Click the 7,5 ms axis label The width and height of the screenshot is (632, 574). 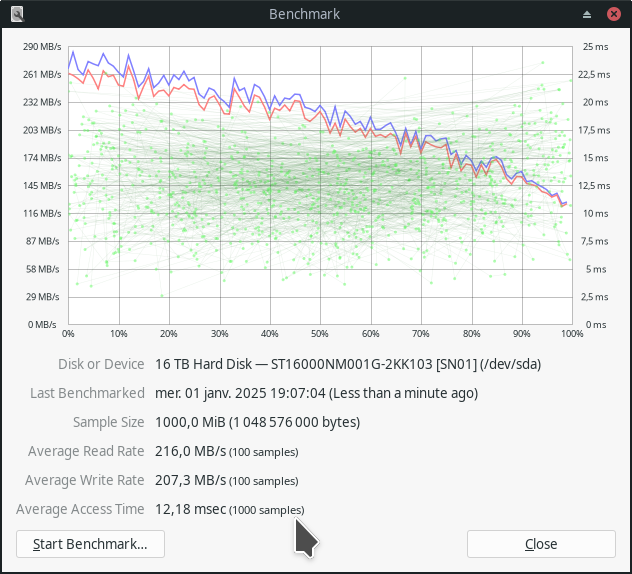(x=594, y=241)
